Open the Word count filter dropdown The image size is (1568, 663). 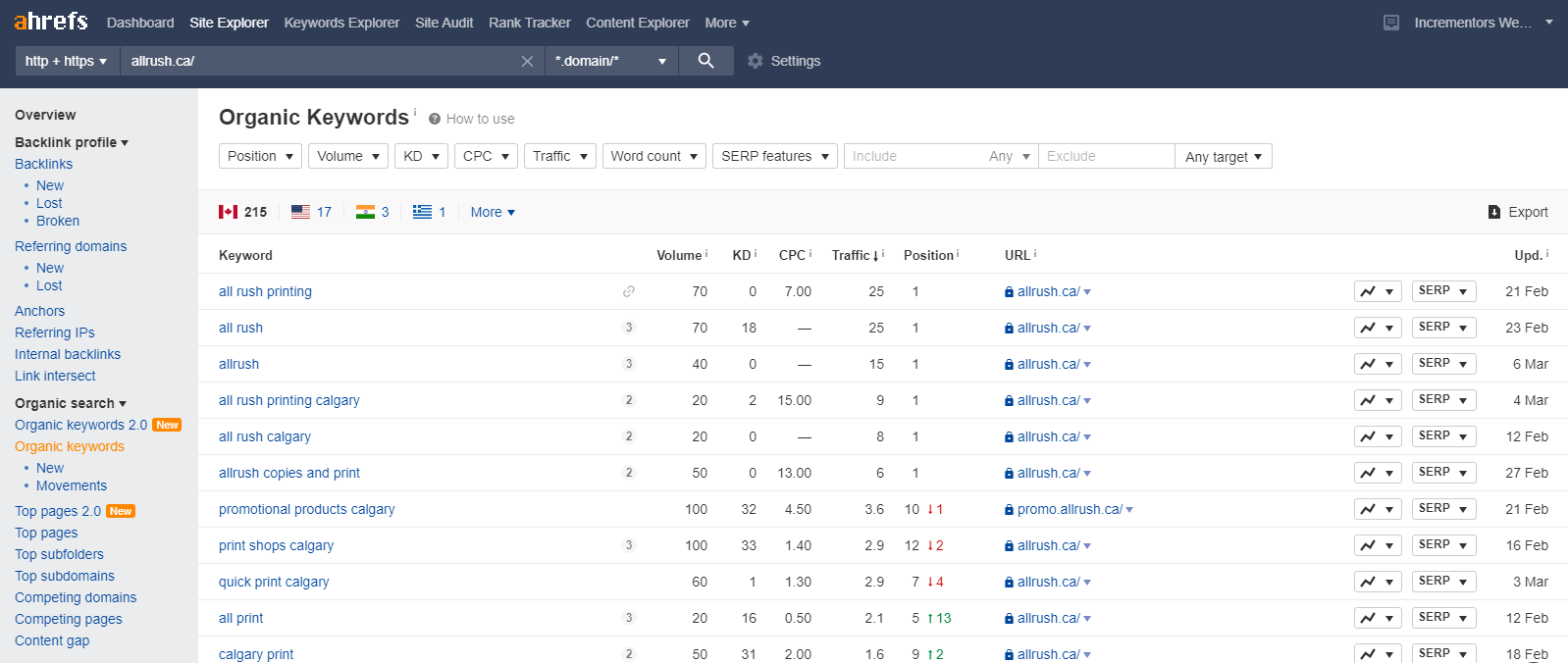point(654,156)
